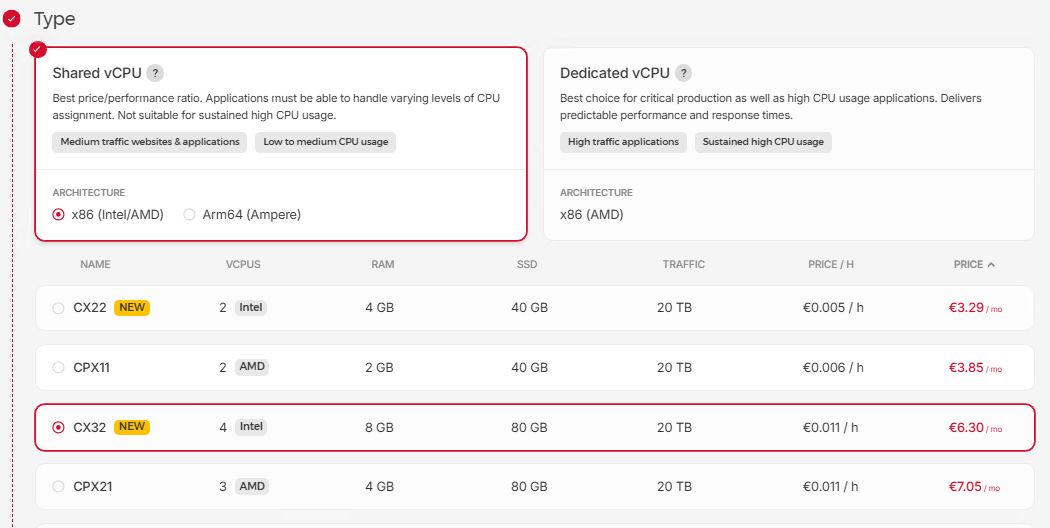Sort list by Price / H header
Viewport: 1050px width, 528px height.
click(830, 265)
